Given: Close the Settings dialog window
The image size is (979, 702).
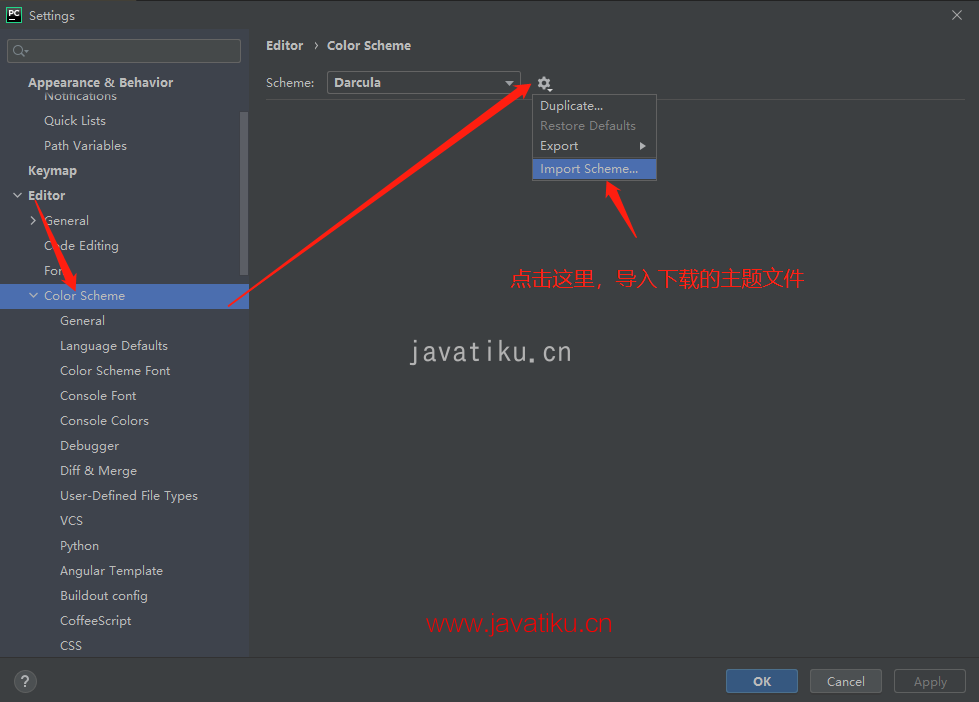Looking at the screenshot, I should click(956, 15).
